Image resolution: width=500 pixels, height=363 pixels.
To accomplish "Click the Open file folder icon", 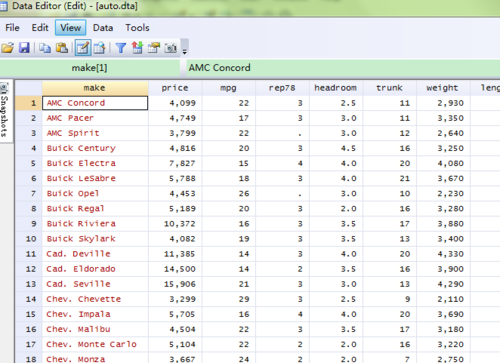I will click(x=8, y=48).
